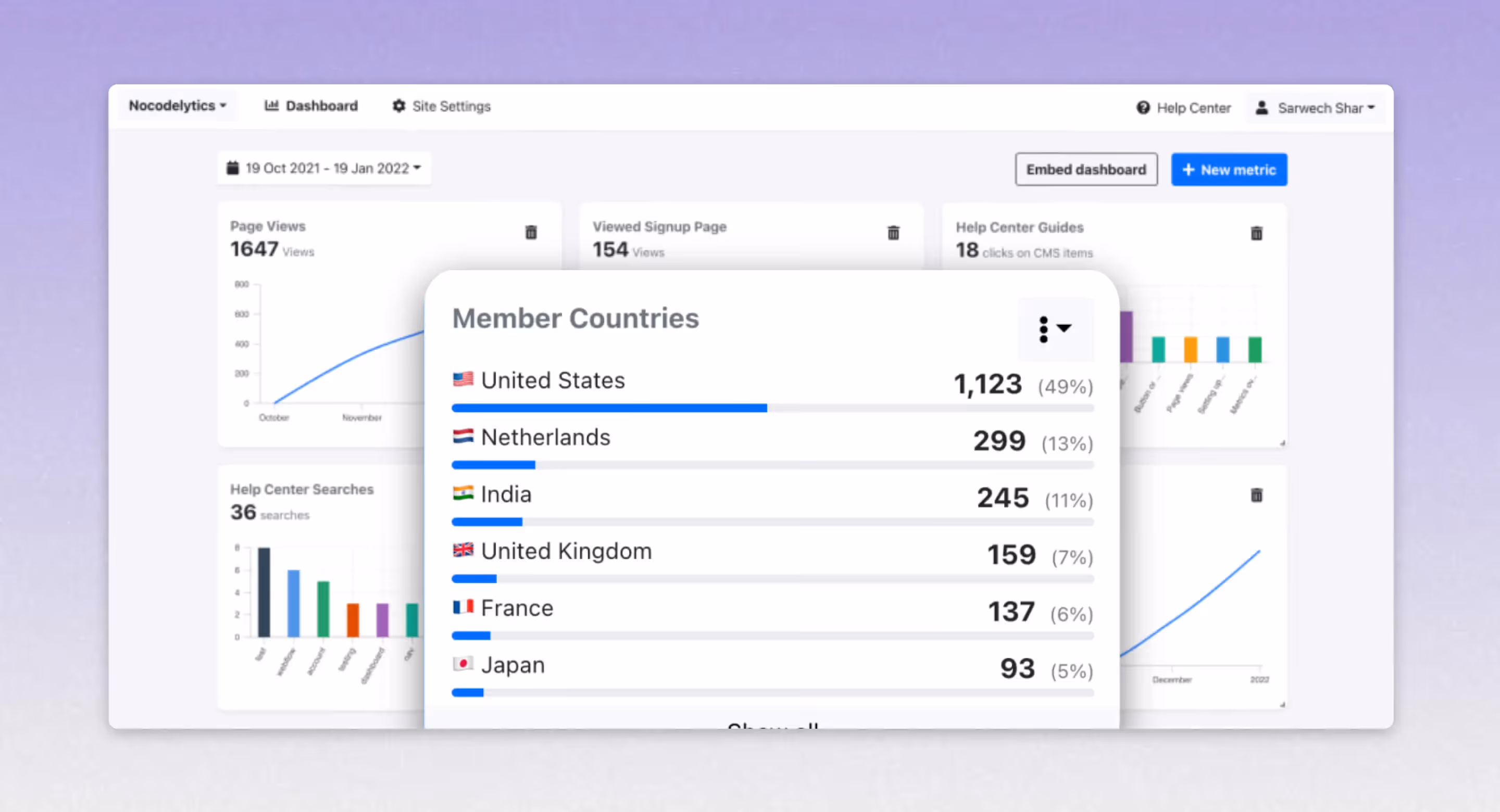
Task: Click the Help Center question mark icon
Action: tap(1143, 107)
